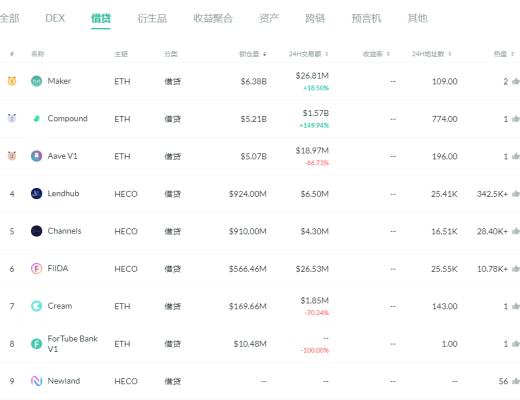The height and width of the screenshot is (400, 520).
Task: Click the FilDA project logo icon
Action: click(x=36, y=268)
